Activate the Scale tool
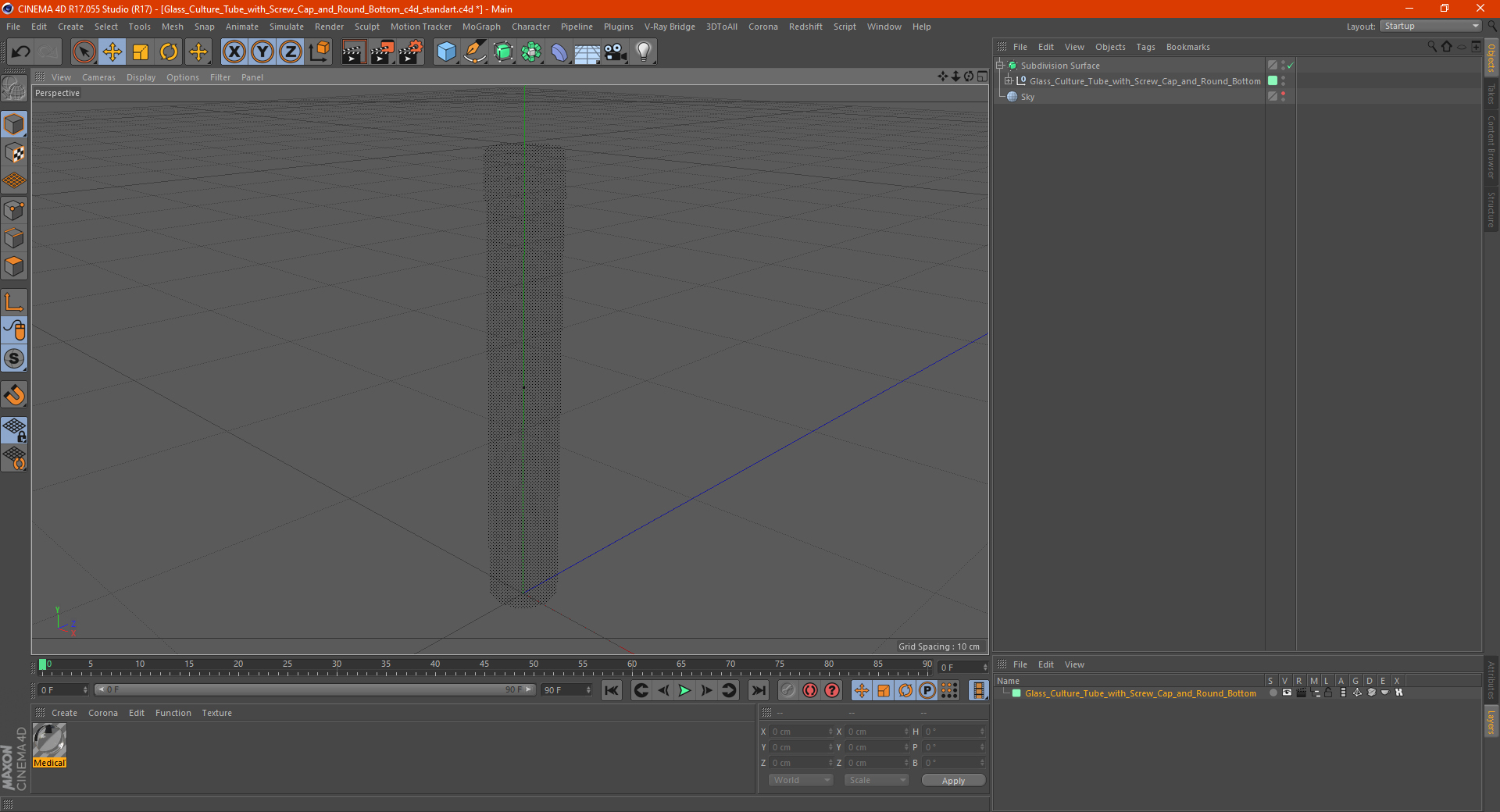The image size is (1500, 812). (x=141, y=52)
